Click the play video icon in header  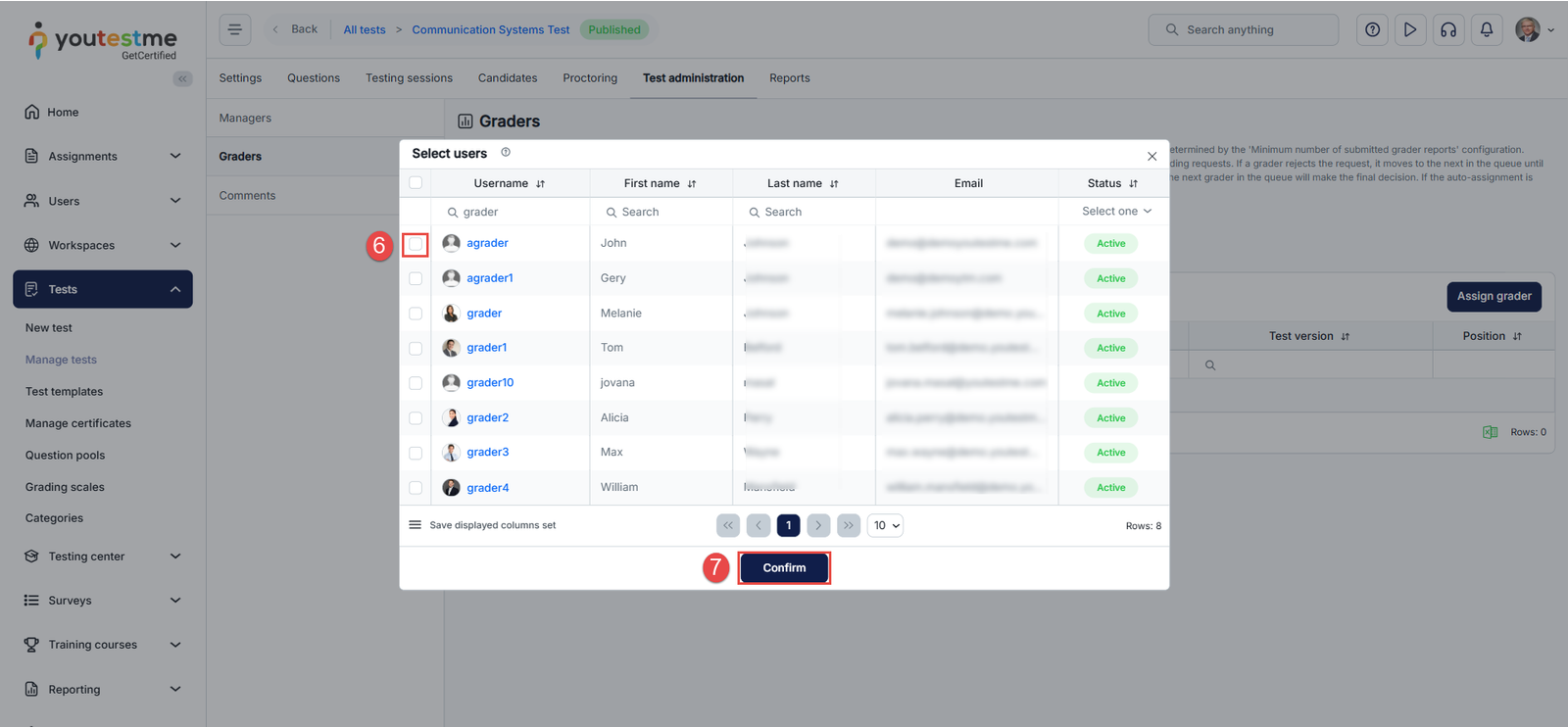[x=1409, y=29]
